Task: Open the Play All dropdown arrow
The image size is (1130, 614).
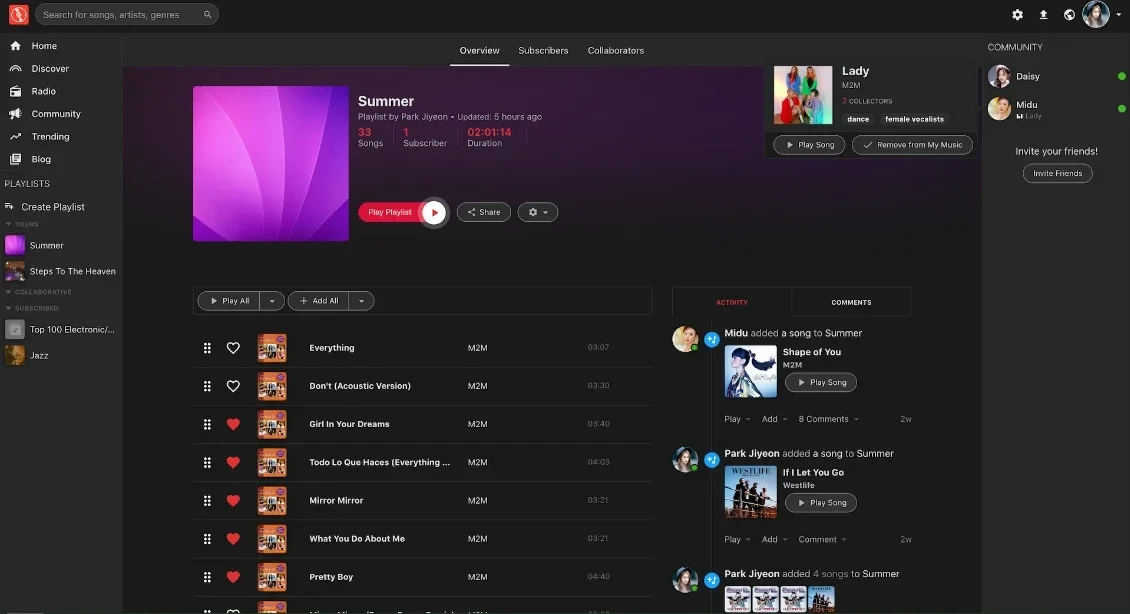Action: point(272,301)
